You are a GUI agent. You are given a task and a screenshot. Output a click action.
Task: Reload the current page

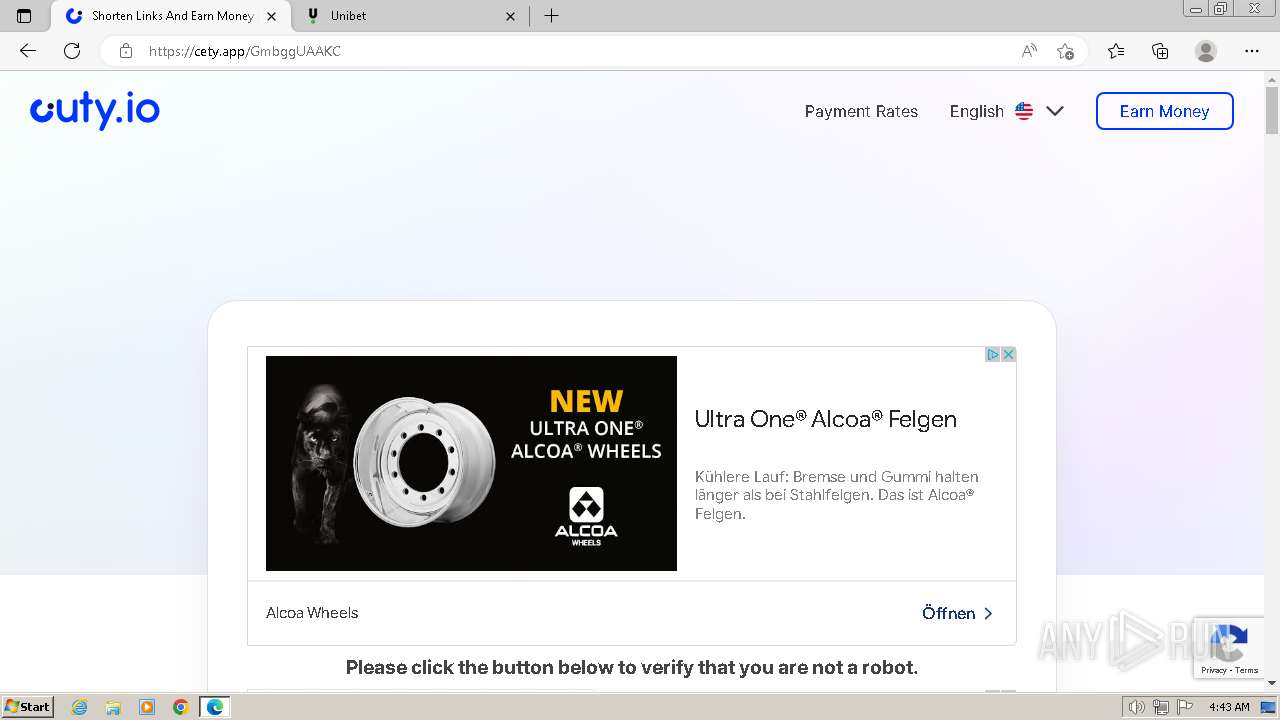pyautogui.click(x=72, y=51)
